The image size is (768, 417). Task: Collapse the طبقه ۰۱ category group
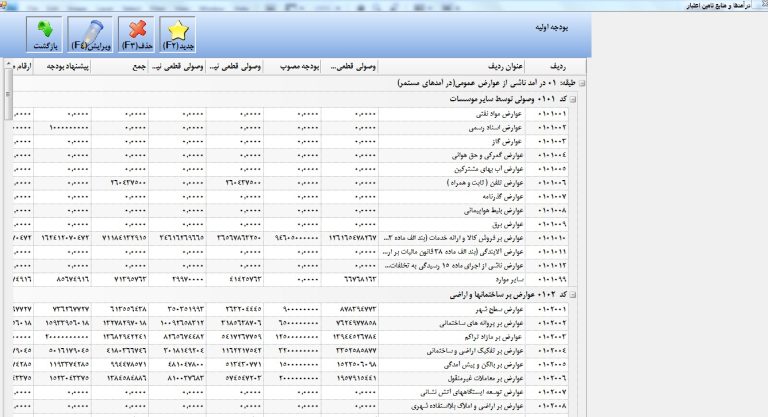click(582, 85)
